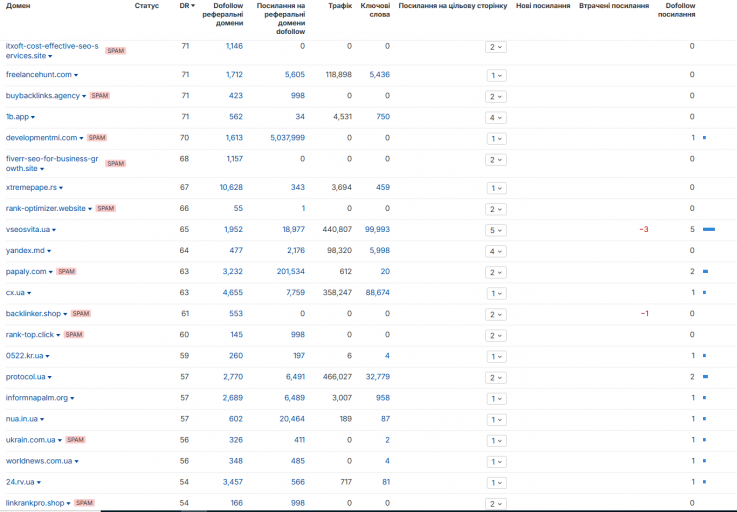This screenshot has width=737, height=512.
Task: Click SPAM badge beside linkrankpro.shop
Action: (84, 503)
